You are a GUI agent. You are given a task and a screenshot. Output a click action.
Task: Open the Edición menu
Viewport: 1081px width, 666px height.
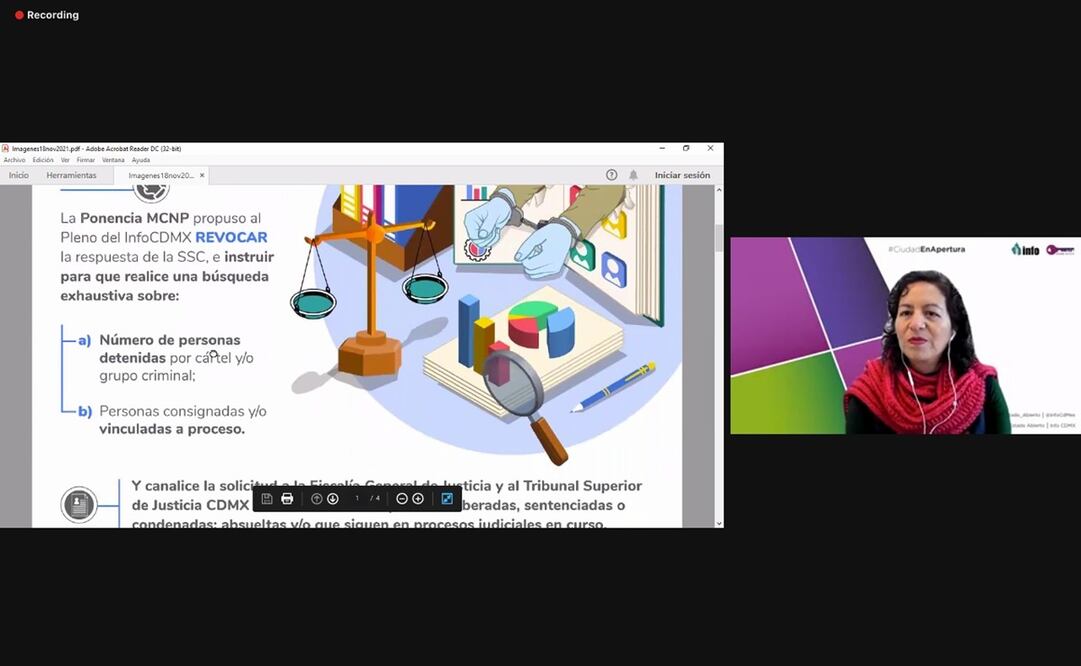tap(43, 160)
